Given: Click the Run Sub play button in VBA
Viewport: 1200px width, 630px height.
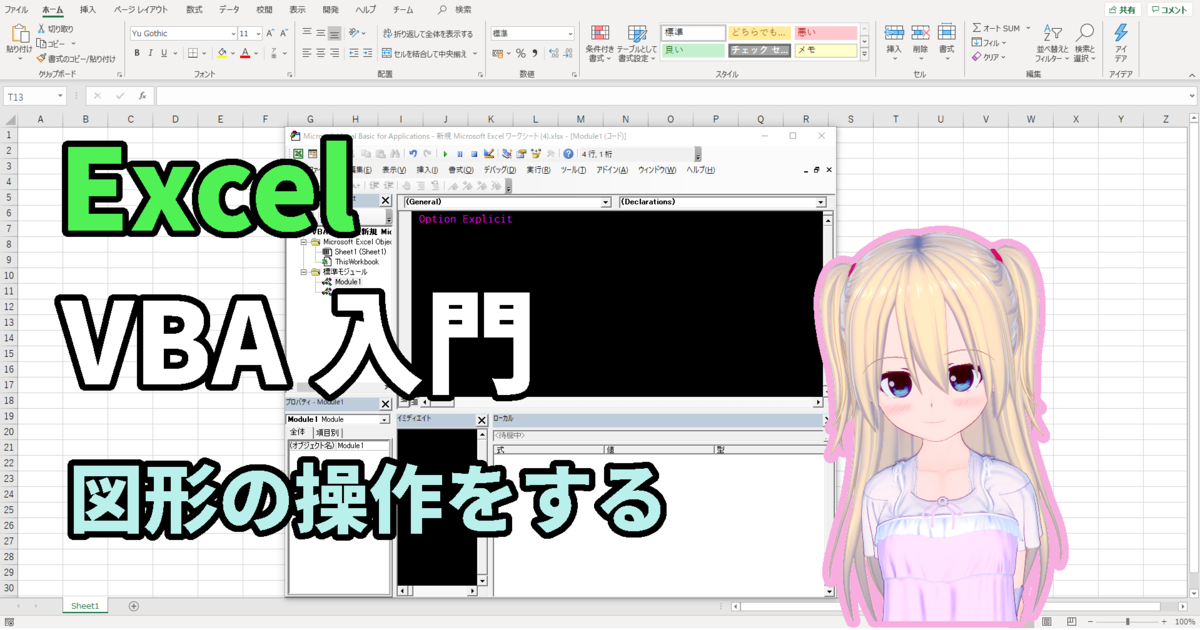Looking at the screenshot, I should [x=445, y=154].
